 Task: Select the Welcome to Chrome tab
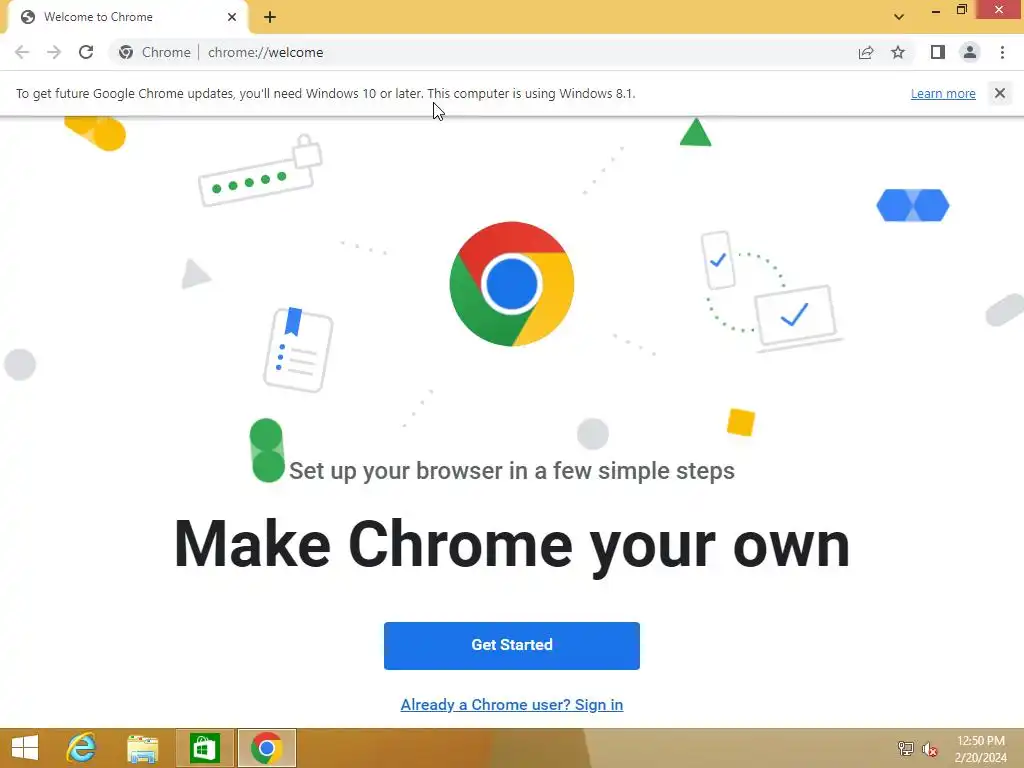127,17
